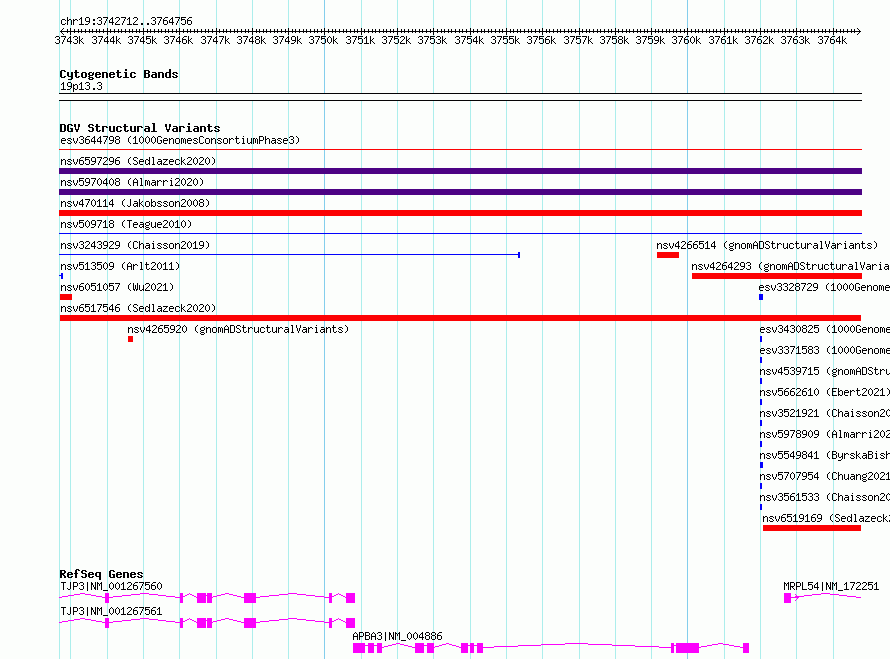
Task: Open variant nsv3561533 label
Action: coord(824,497)
